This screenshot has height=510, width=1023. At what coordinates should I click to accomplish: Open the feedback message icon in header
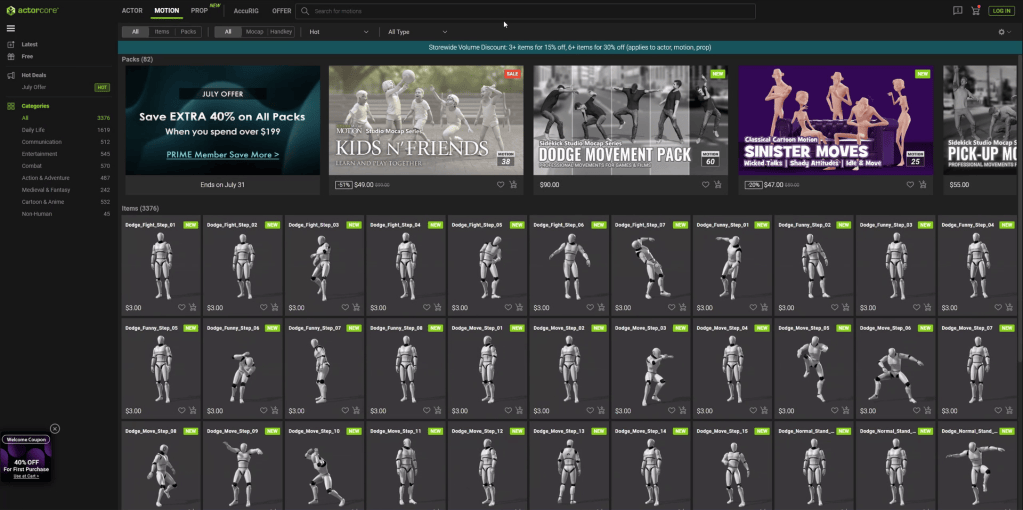point(957,10)
